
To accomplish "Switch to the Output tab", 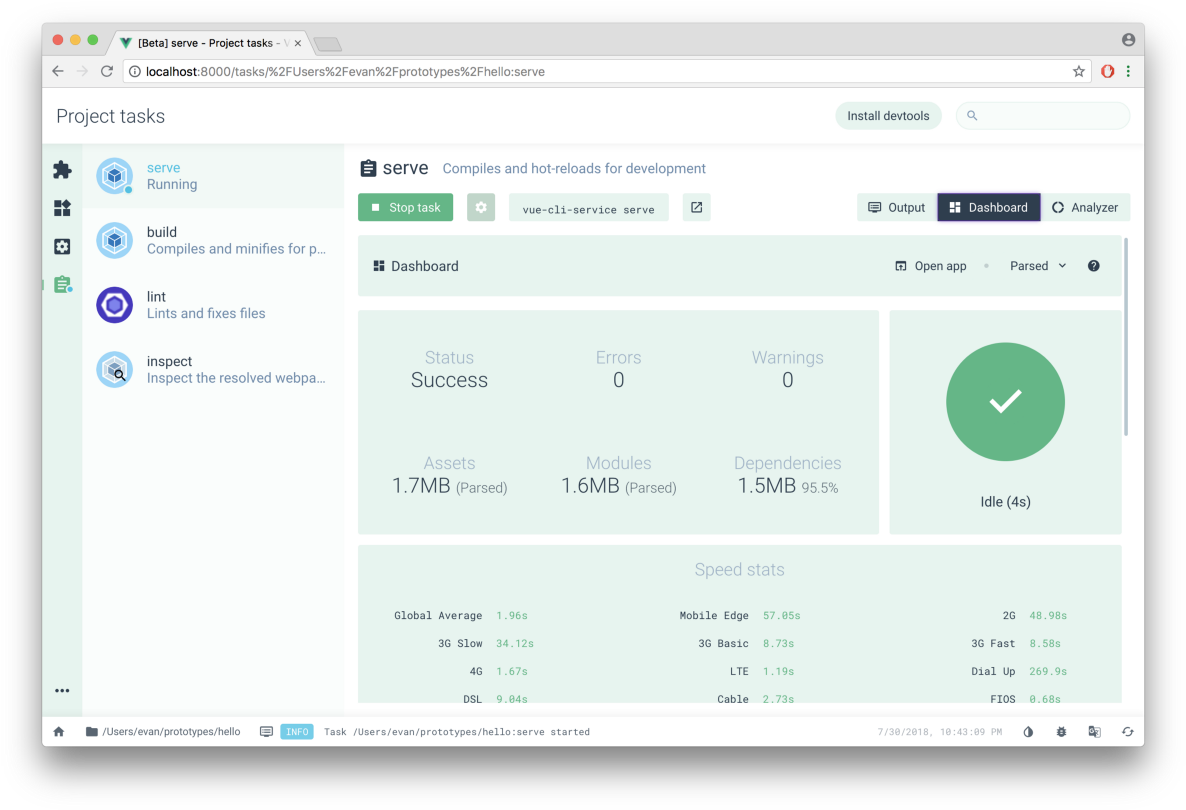I will click(895, 207).
